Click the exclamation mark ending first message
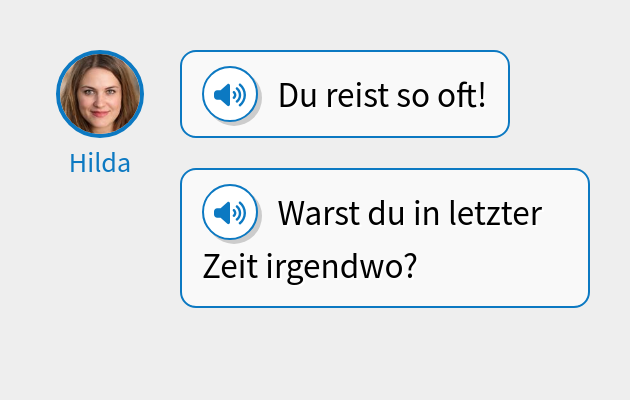This screenshot has width=630, height=400. click(482, 96)
